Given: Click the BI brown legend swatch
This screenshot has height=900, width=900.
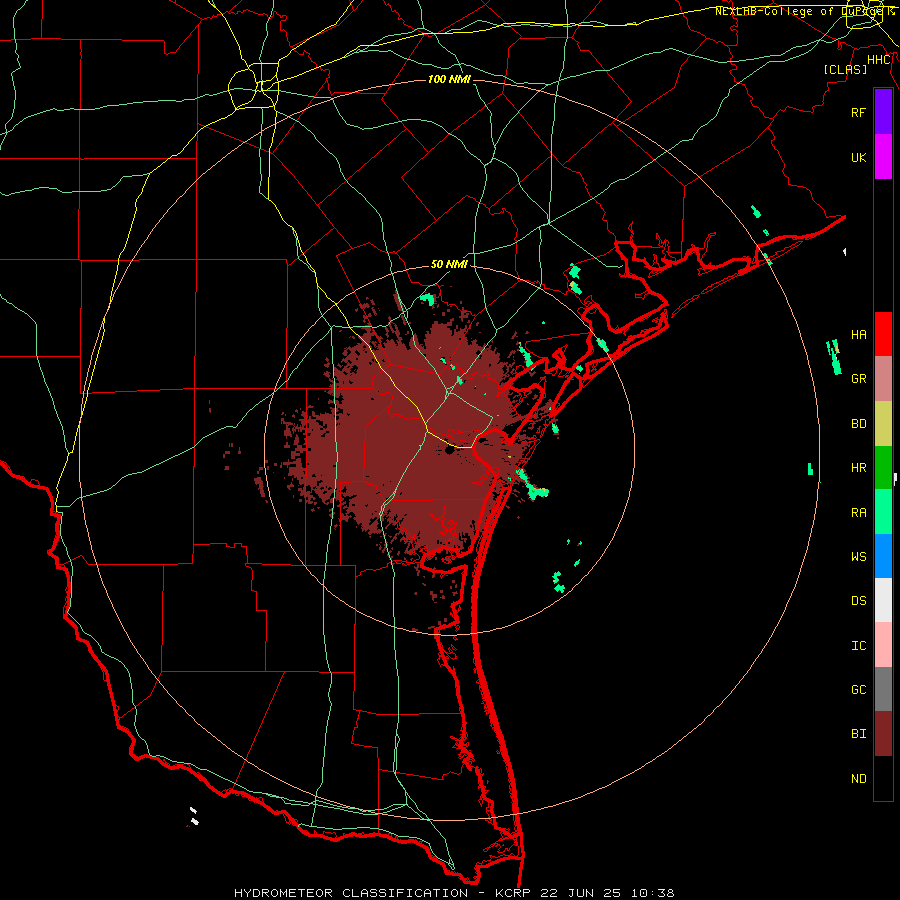Looking at the screenshot, I should pyautogui.click(x=883, y=734).
